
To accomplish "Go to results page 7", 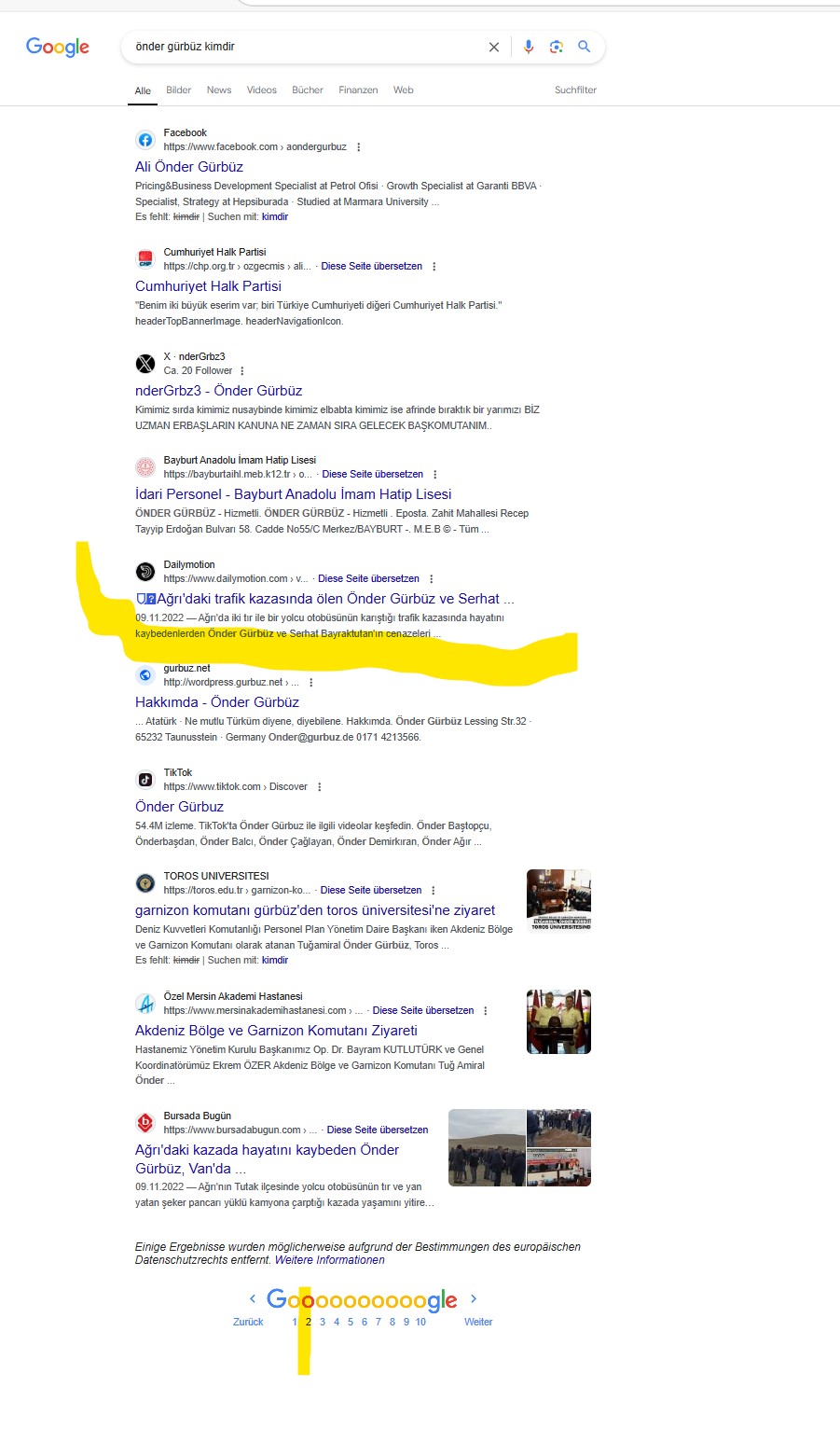I will 379,1322.
